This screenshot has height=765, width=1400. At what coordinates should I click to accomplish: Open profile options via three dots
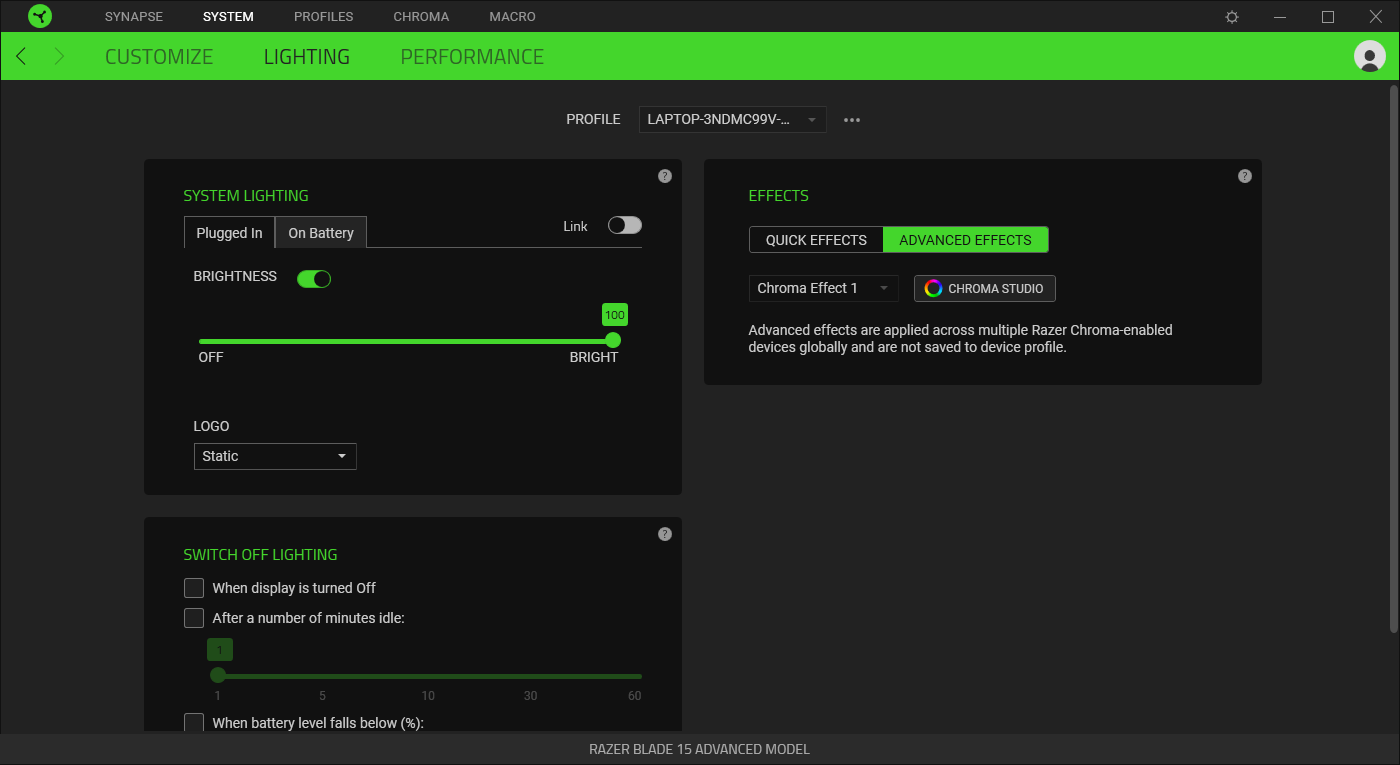[x=852, y=120]
